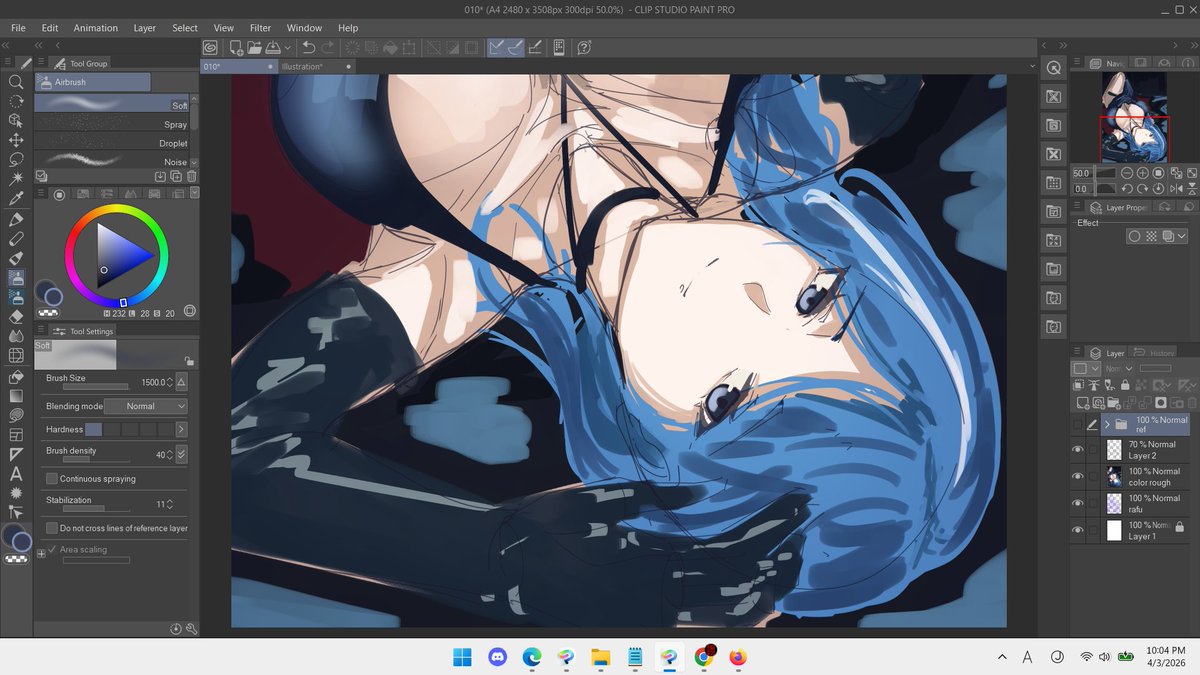Image resolution: width=1200 pixels, height=675 pixels.
Task: Hide the rafu layer
Action: [x=1077, y=504]
